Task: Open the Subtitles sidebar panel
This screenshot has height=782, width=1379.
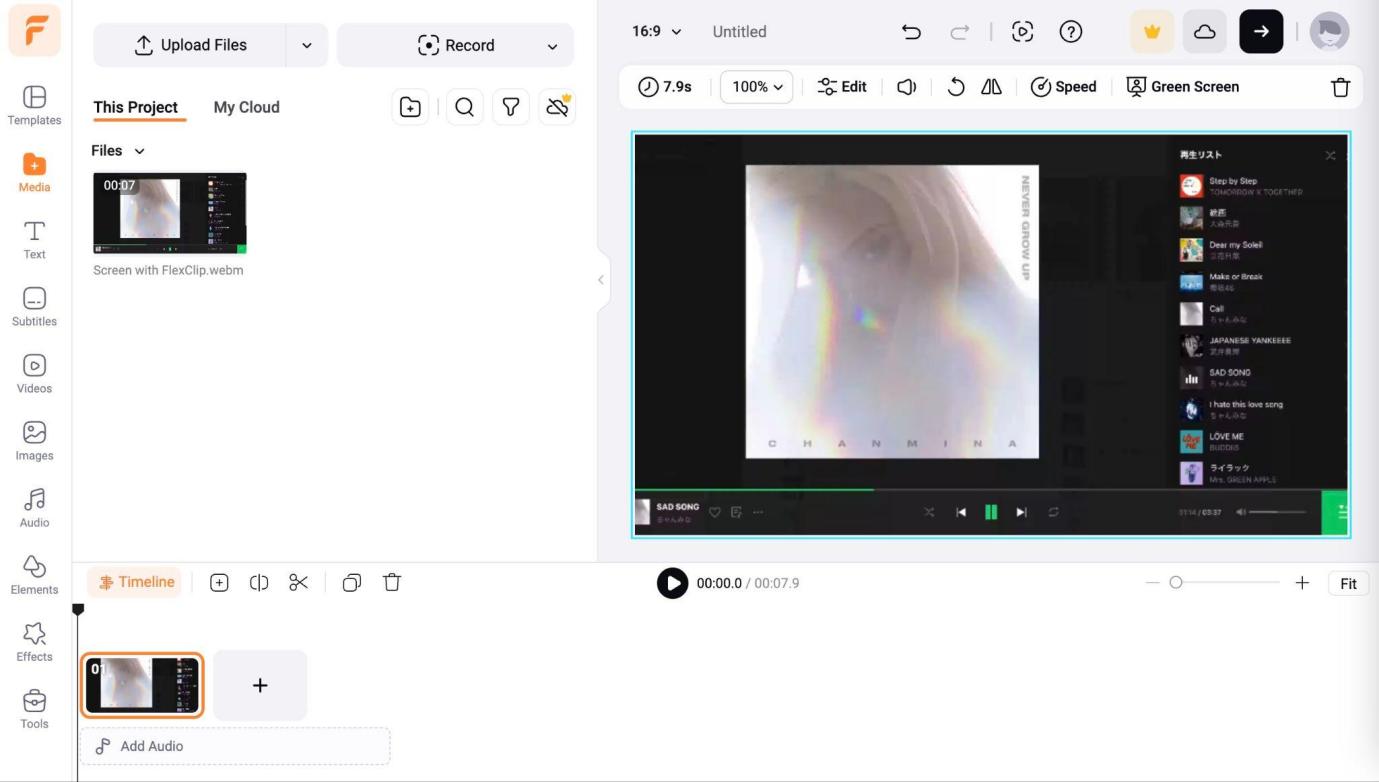Action: 34,307
